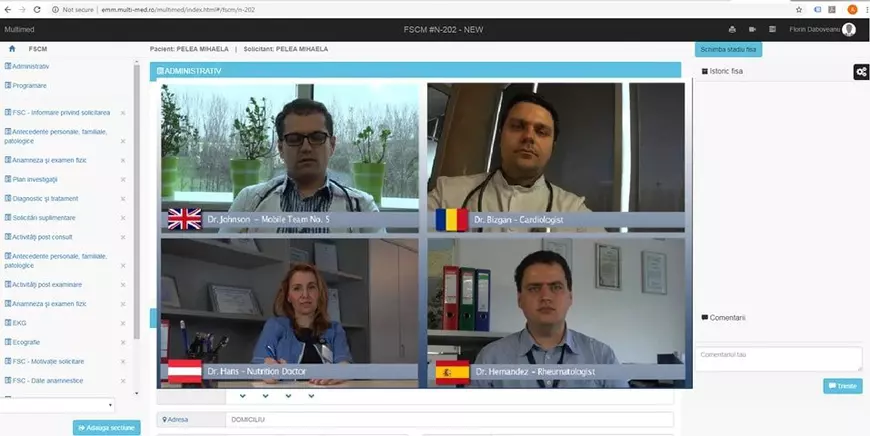Remove the FSC - Date anamnestice section
This screenshot has height=436, width=870.
(x=123, y=381)
